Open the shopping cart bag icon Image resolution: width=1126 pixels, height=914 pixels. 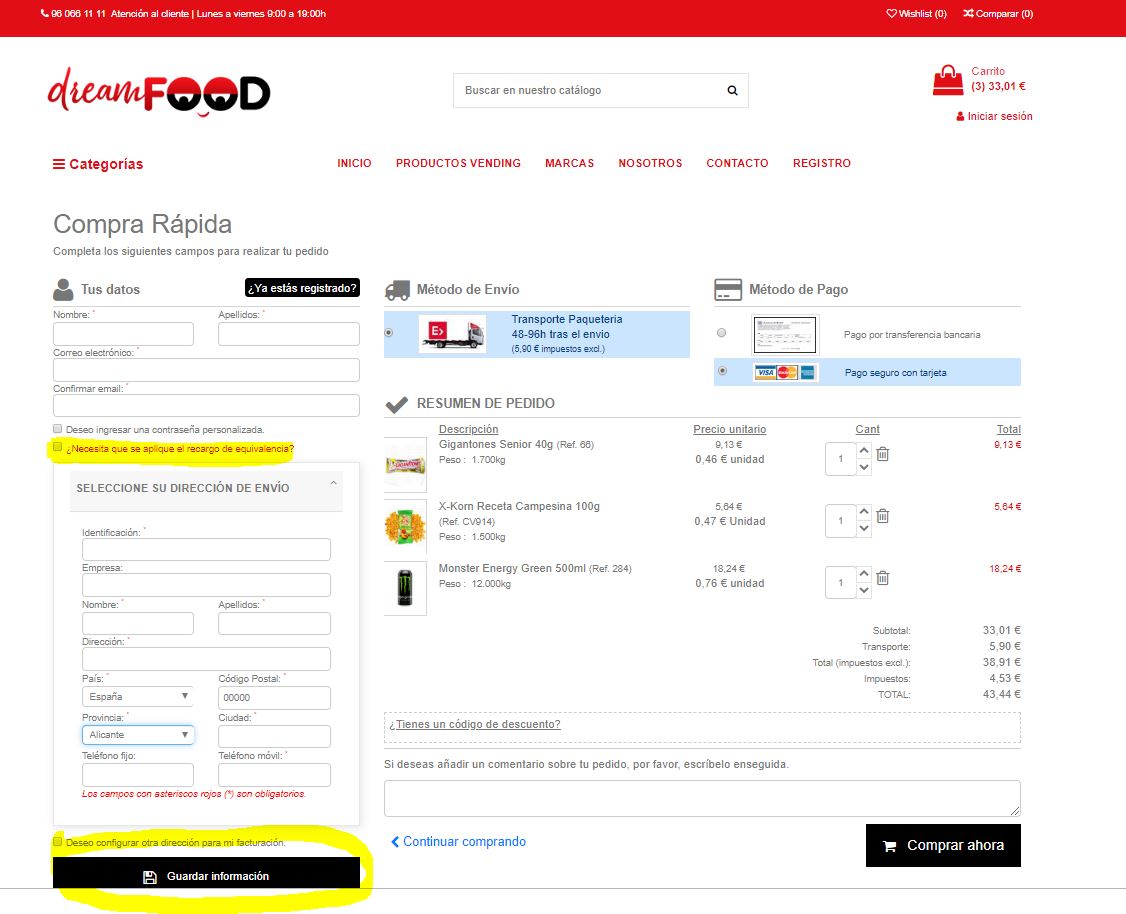coord(948,80)
